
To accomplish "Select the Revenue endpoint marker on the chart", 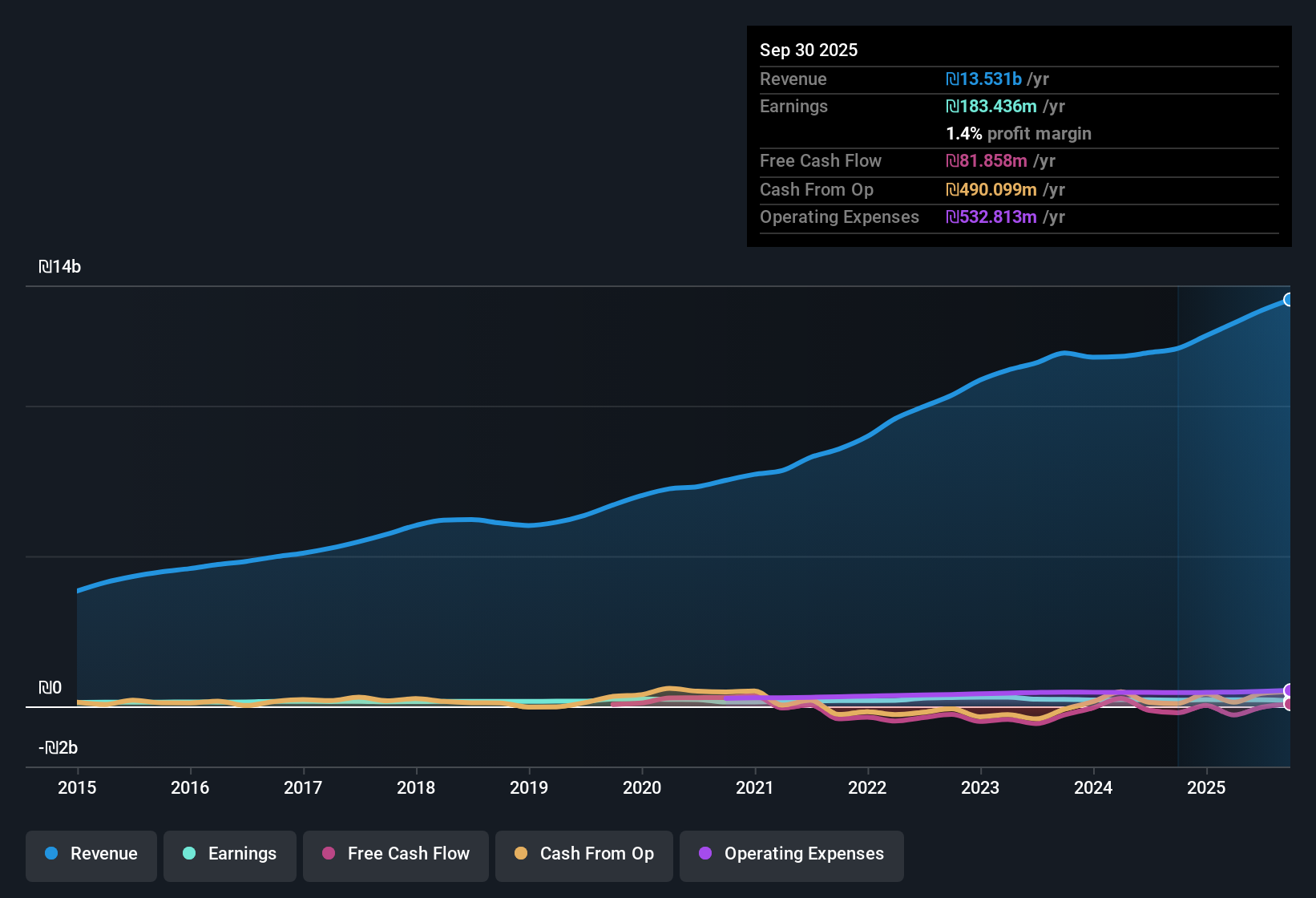I will tap(1289, 299).
